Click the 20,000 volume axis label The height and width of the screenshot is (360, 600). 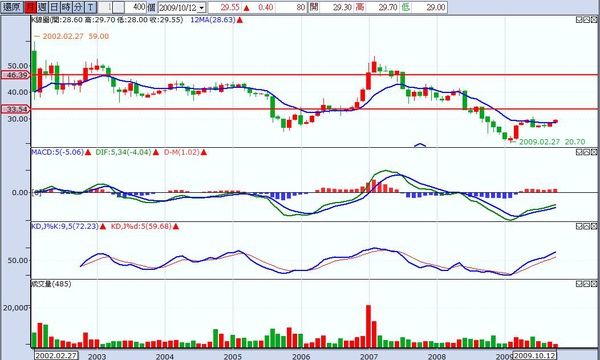16,308
